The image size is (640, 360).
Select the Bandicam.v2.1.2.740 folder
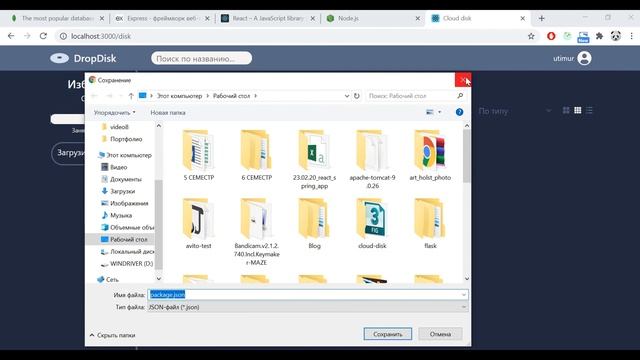[256, 232]
